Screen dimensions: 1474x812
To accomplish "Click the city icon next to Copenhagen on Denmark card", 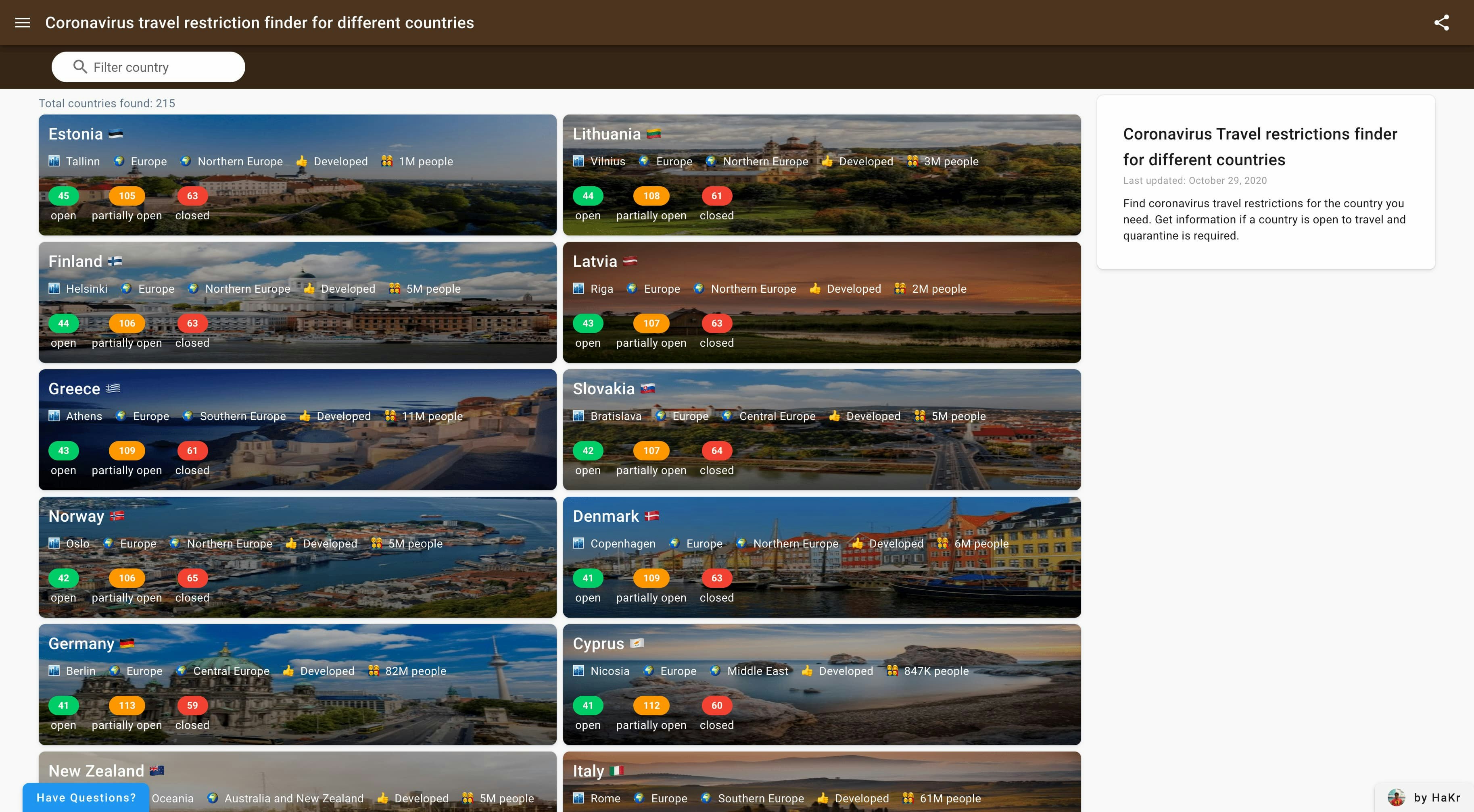I will click(x=578, y=543).
